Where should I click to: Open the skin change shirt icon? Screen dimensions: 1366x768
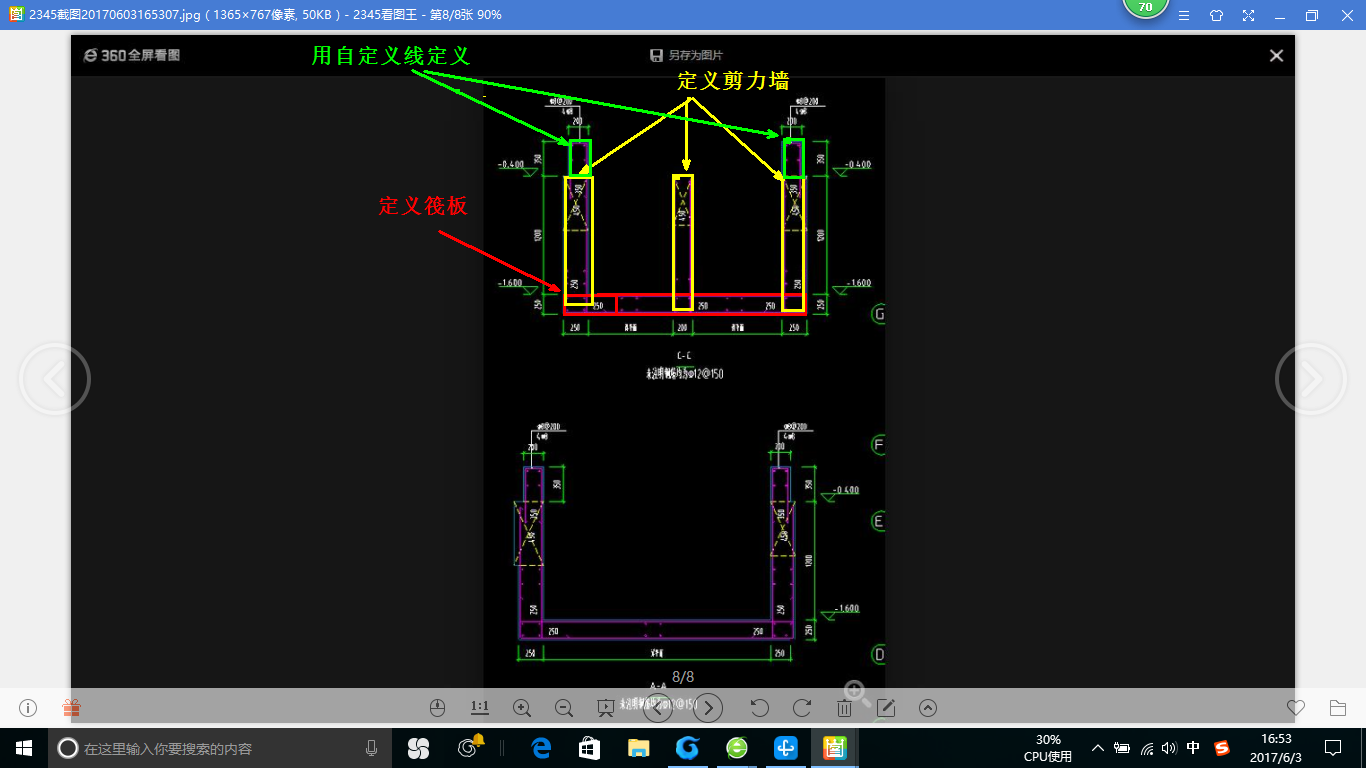click(1216, 15)
